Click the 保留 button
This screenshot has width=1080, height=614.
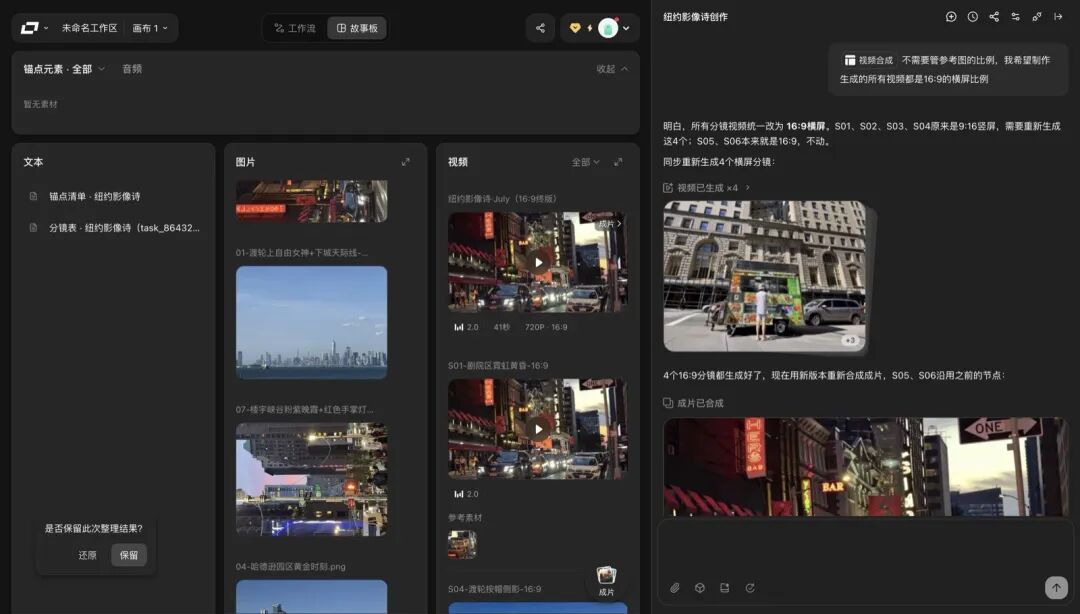pos(129,555)
